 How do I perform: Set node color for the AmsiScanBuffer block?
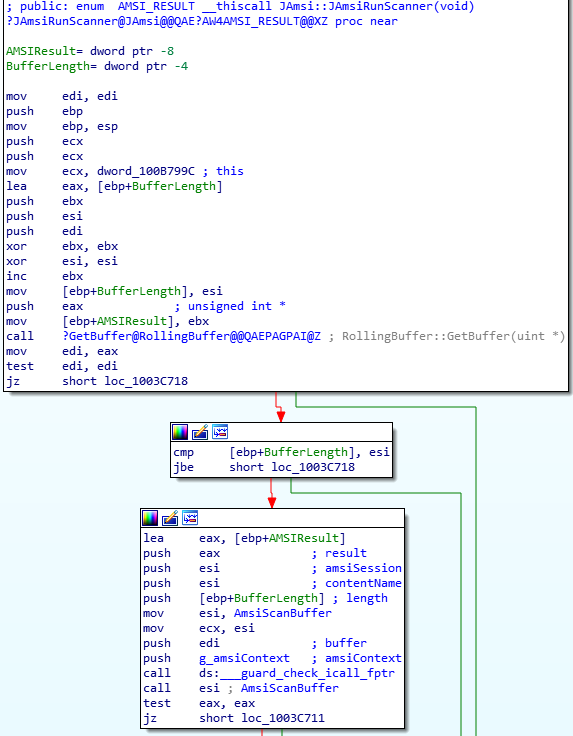(150, 518)
